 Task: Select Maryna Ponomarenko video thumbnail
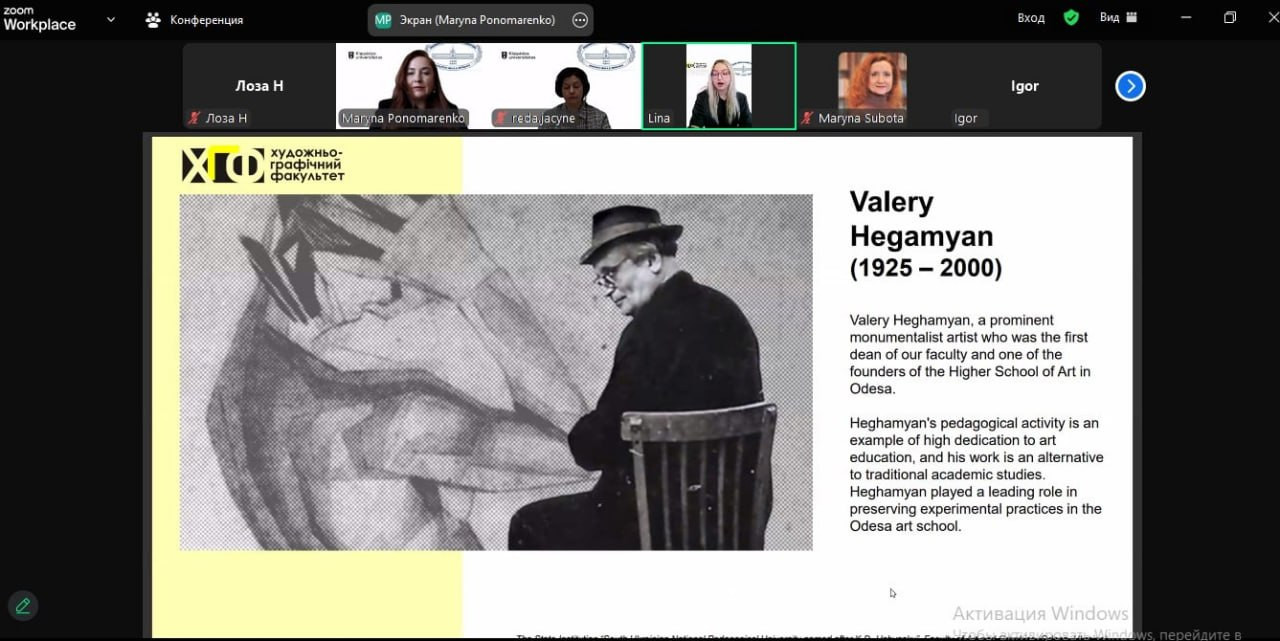(412, 86)
